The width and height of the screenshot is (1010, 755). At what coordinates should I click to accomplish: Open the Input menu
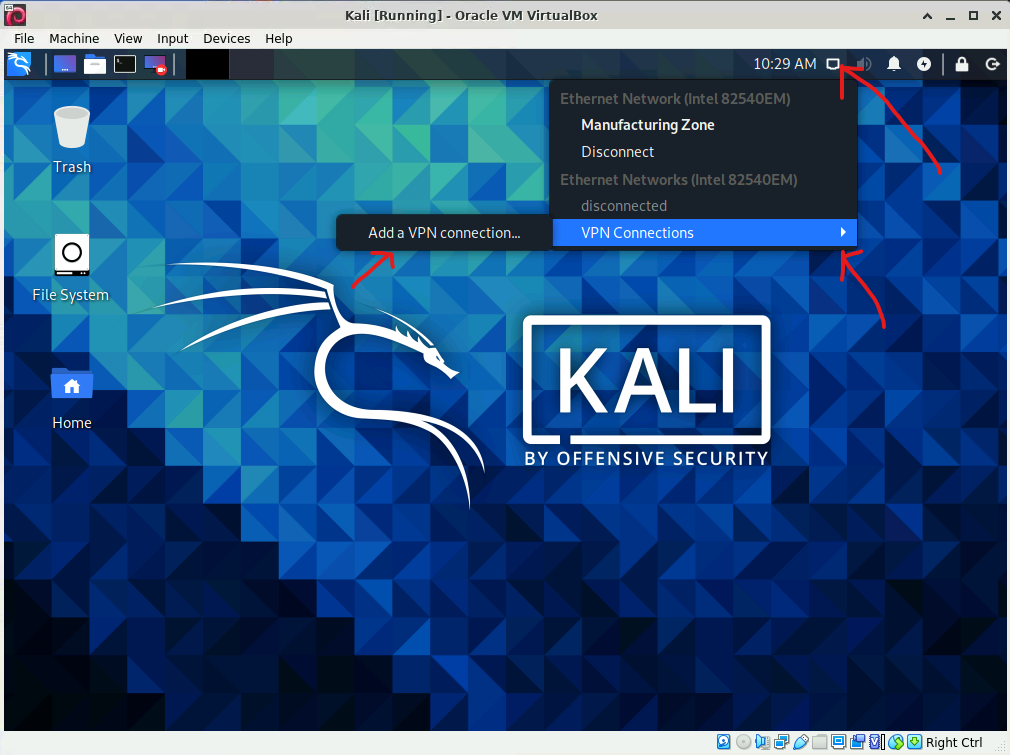click(173, 39)
